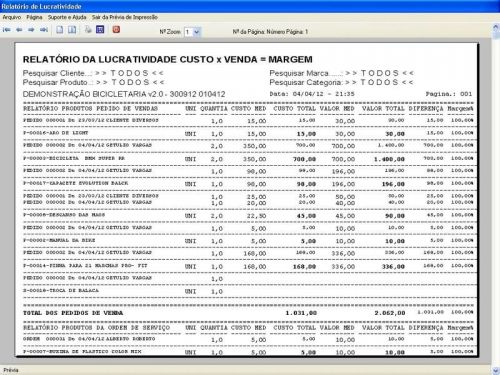Go to the previous page
This screenshot has width=500, height=375.
(x=19, y=30)
